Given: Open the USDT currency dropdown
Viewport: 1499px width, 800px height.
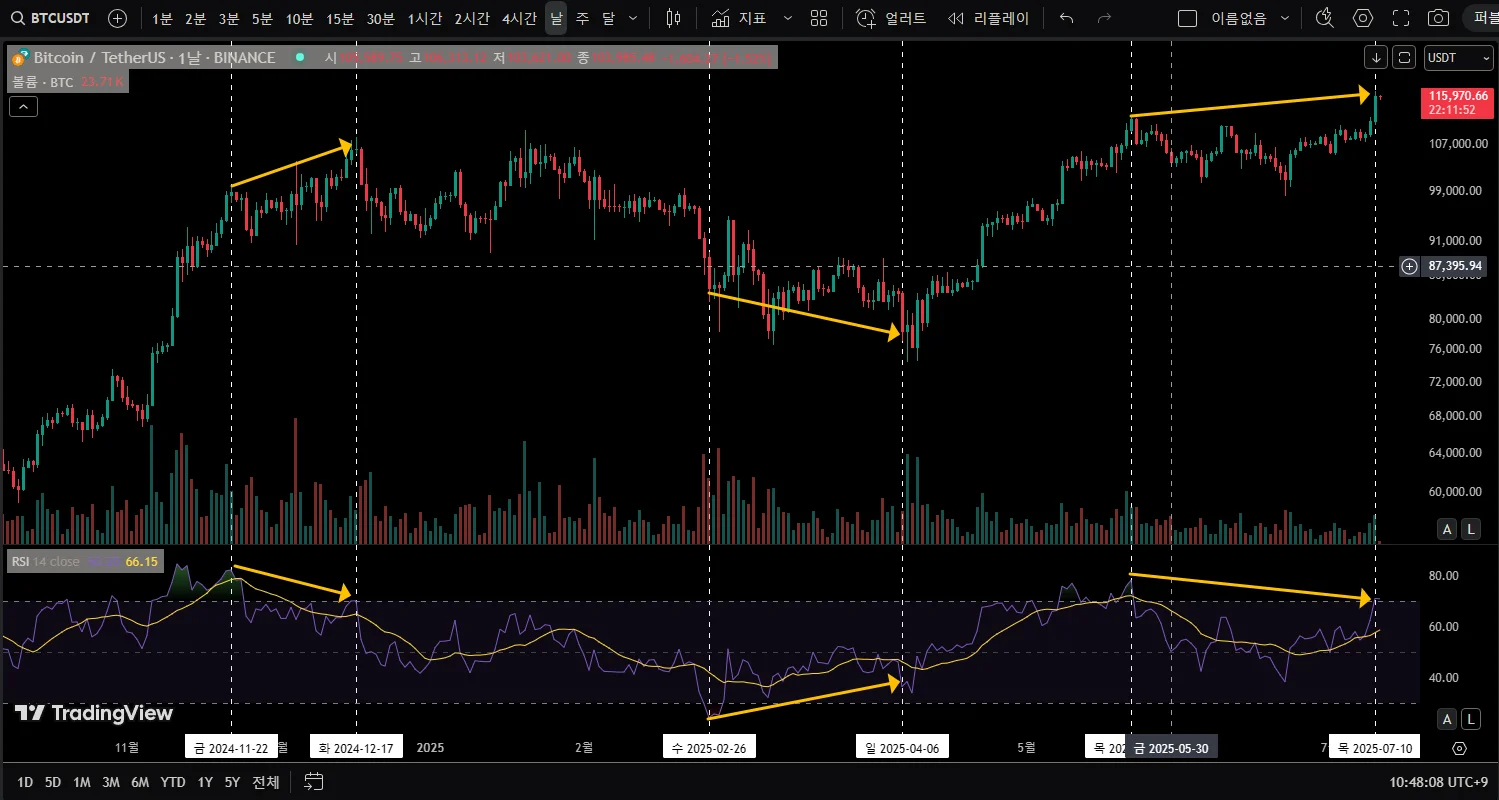Looking at the screenshot, I should 1458,58.
